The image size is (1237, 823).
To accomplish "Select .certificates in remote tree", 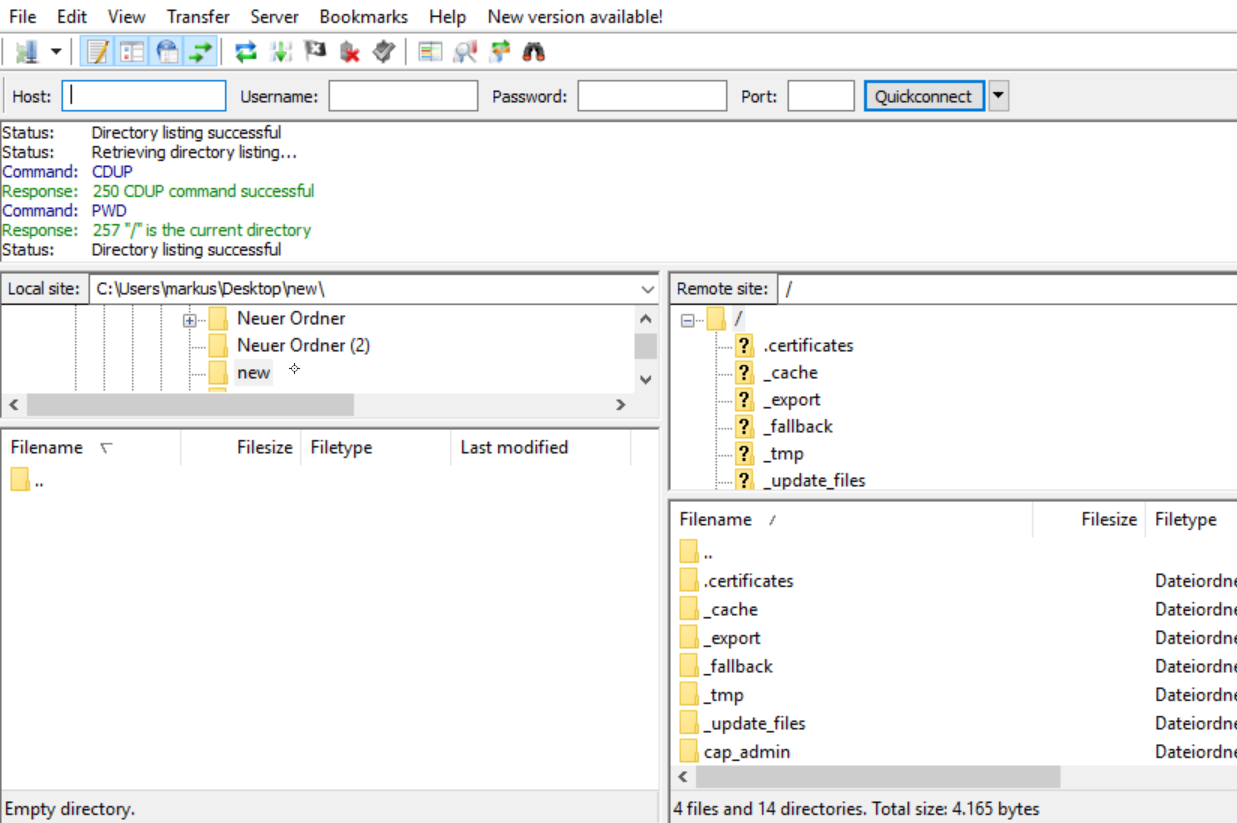I will [x=808, y=345].
